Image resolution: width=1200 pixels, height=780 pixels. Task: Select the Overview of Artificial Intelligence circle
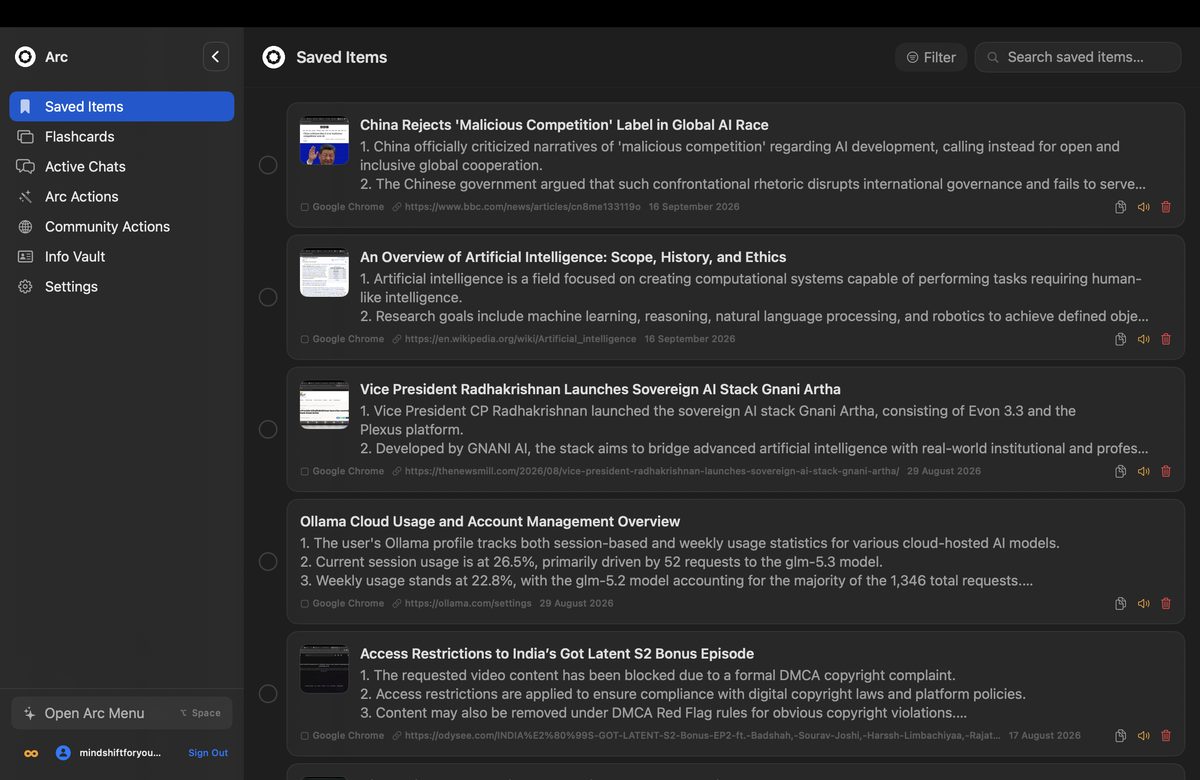(x=268, y=297)
